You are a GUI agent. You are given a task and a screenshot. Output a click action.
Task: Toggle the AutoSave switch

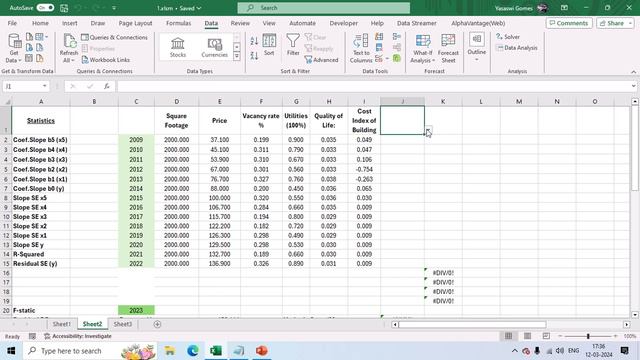45,8
